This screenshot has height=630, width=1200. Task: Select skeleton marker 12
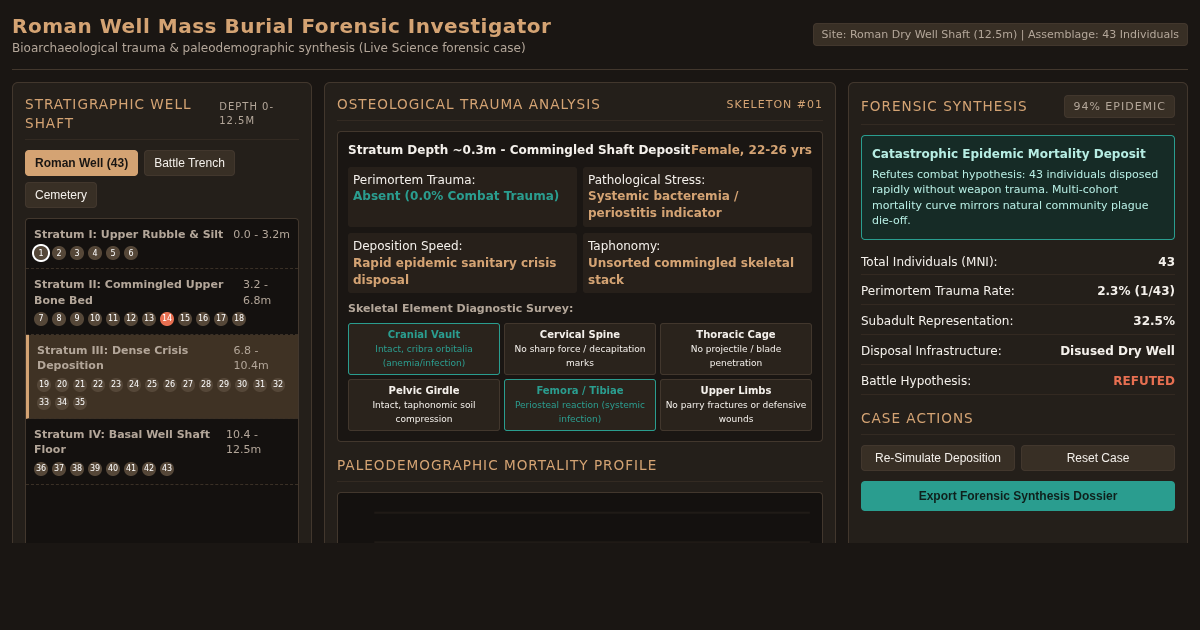click(131, 319)
